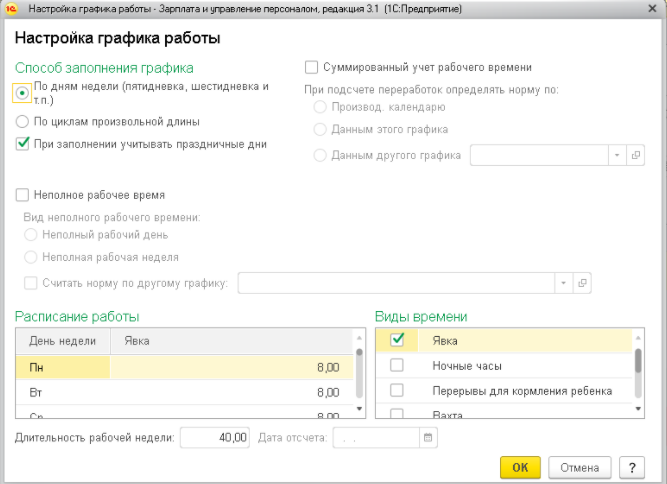Image resolution: width=667 pixels, height=484 pixels.
Task: Click the Виды времени scroll down arrow
Action: (638, 409)
